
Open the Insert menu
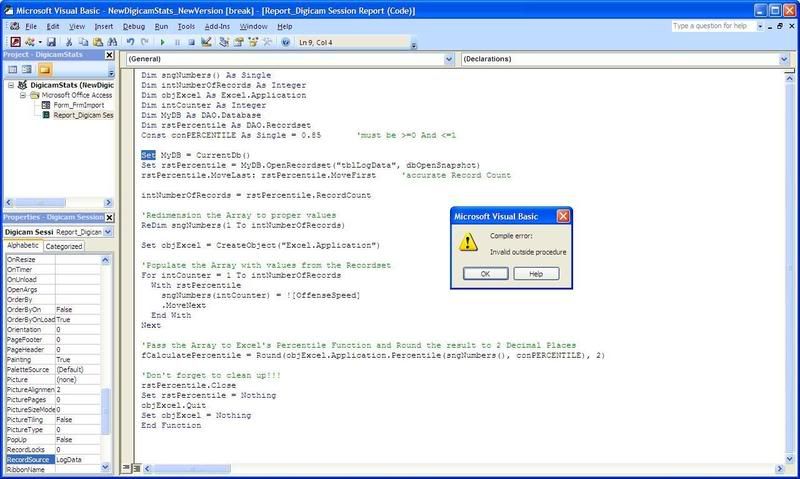(104, 27)
